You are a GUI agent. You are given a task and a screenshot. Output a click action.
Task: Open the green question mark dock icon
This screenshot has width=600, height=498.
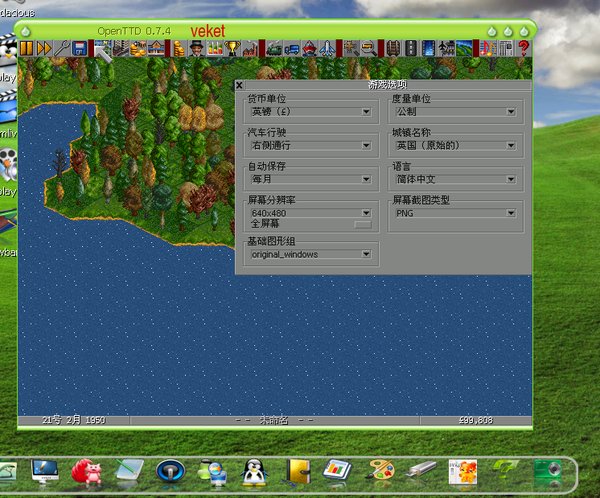pyautogui.click(x=505, y=470)
